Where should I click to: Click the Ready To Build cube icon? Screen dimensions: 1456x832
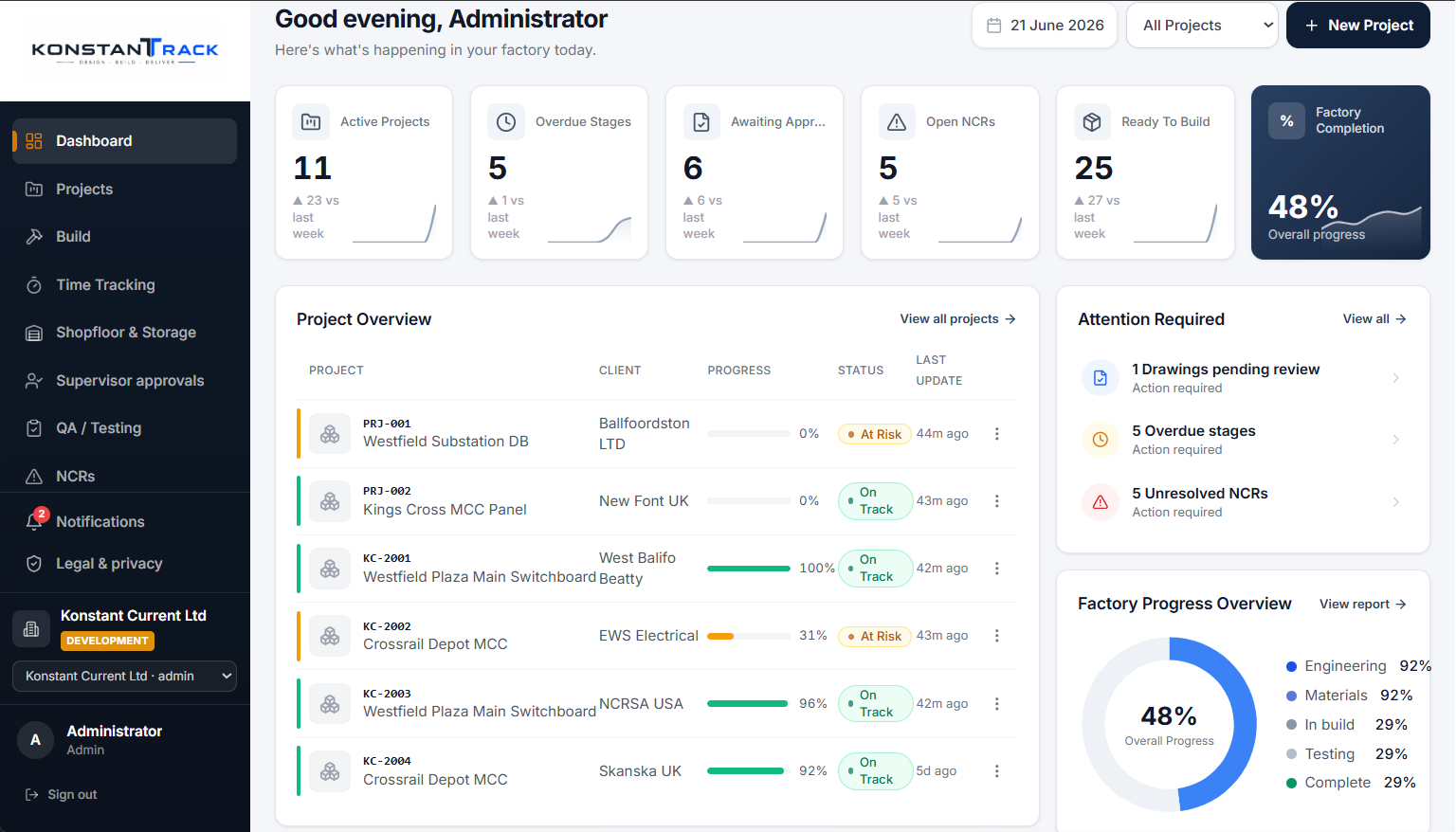[1092, 122]
